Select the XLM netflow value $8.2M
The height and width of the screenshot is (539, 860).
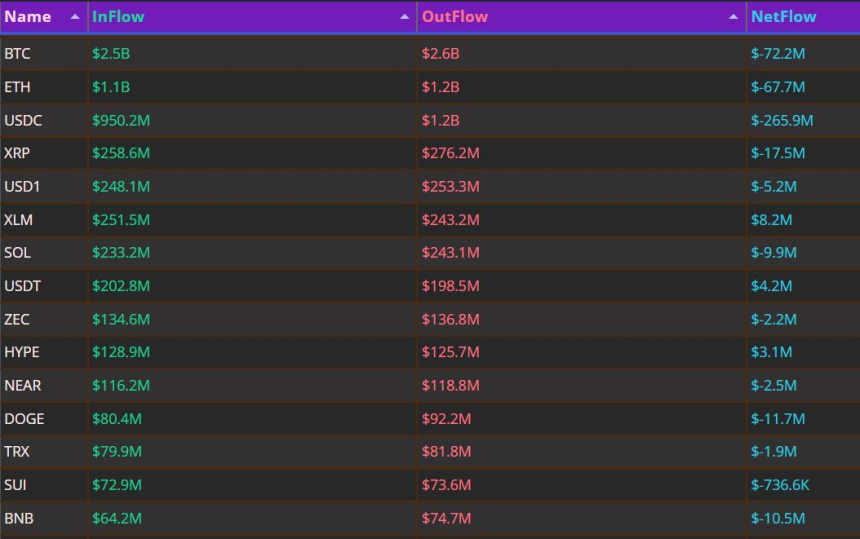(x=771, y=220)
